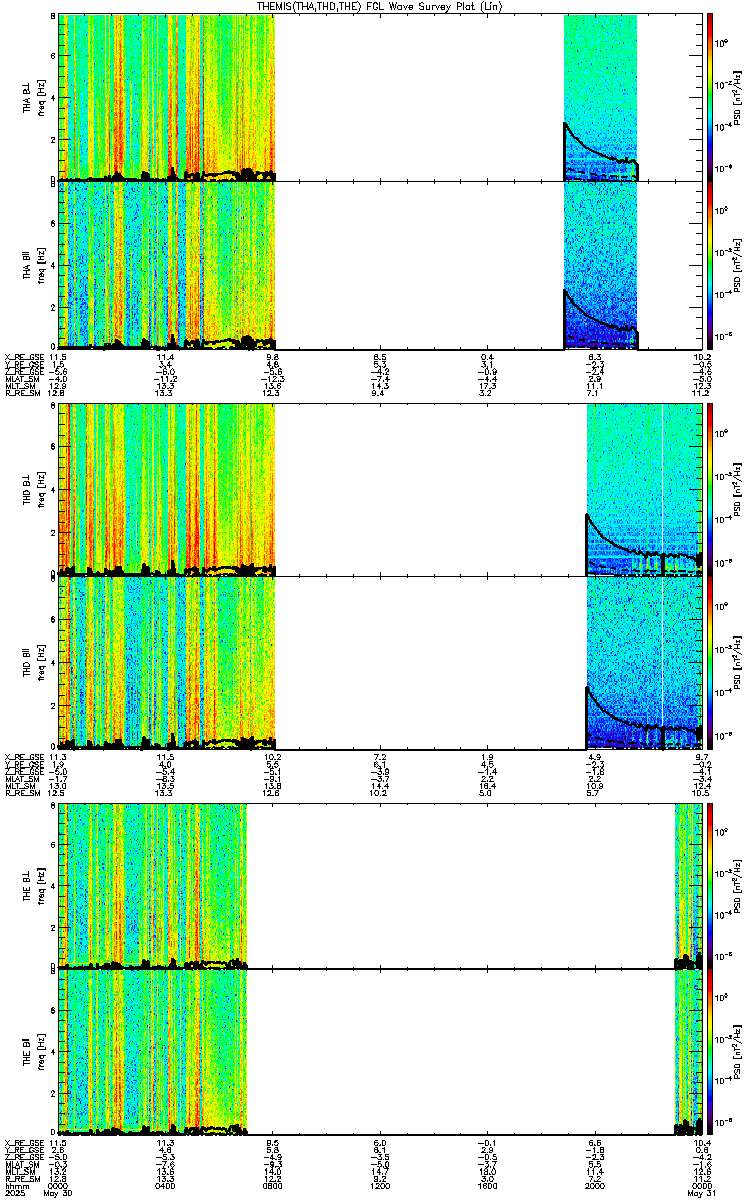Click PSD label beside THA B⊥ color bar

coord(738,97)
